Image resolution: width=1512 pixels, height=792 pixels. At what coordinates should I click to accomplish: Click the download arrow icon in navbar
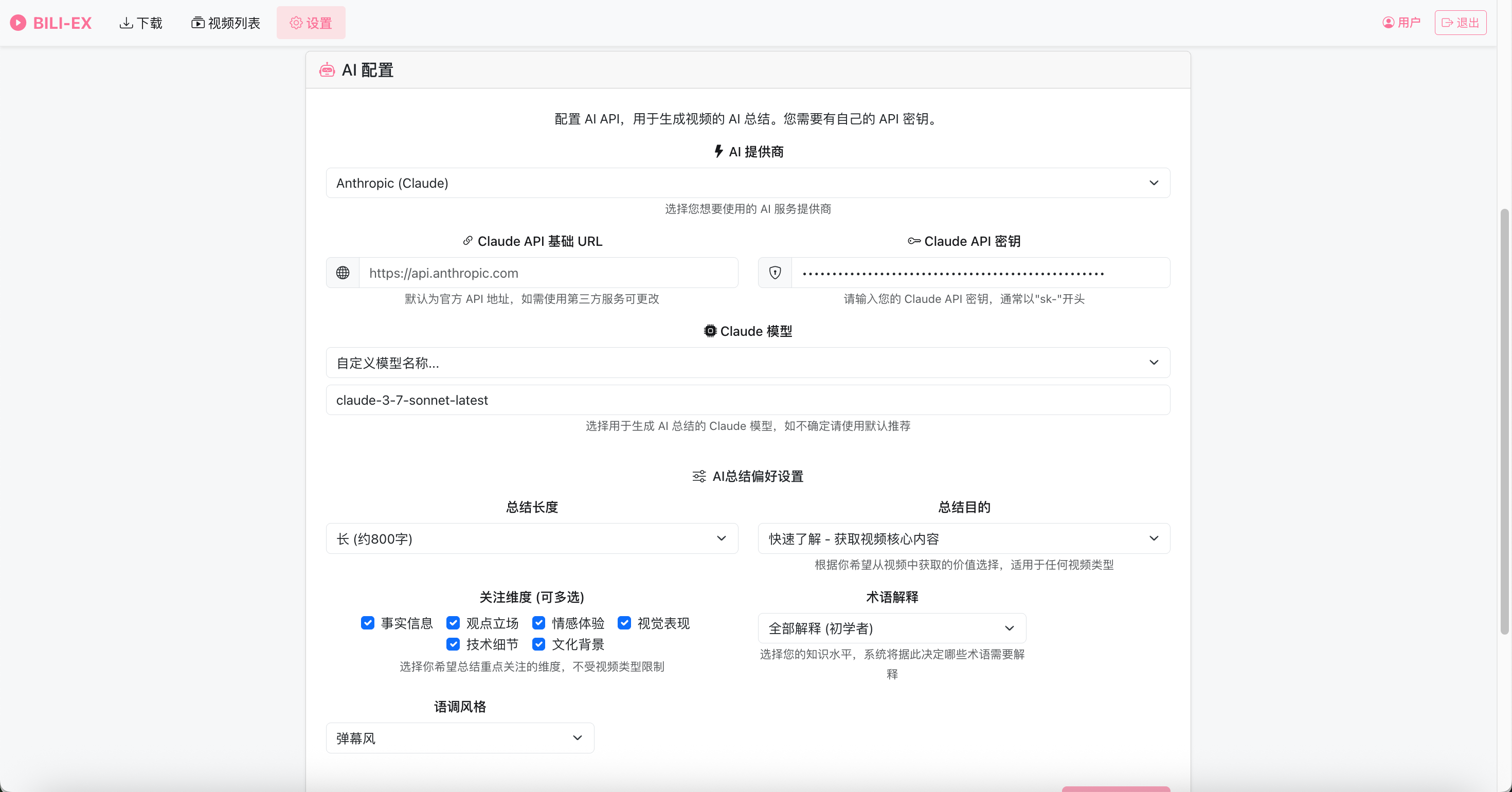click(125, 23)
